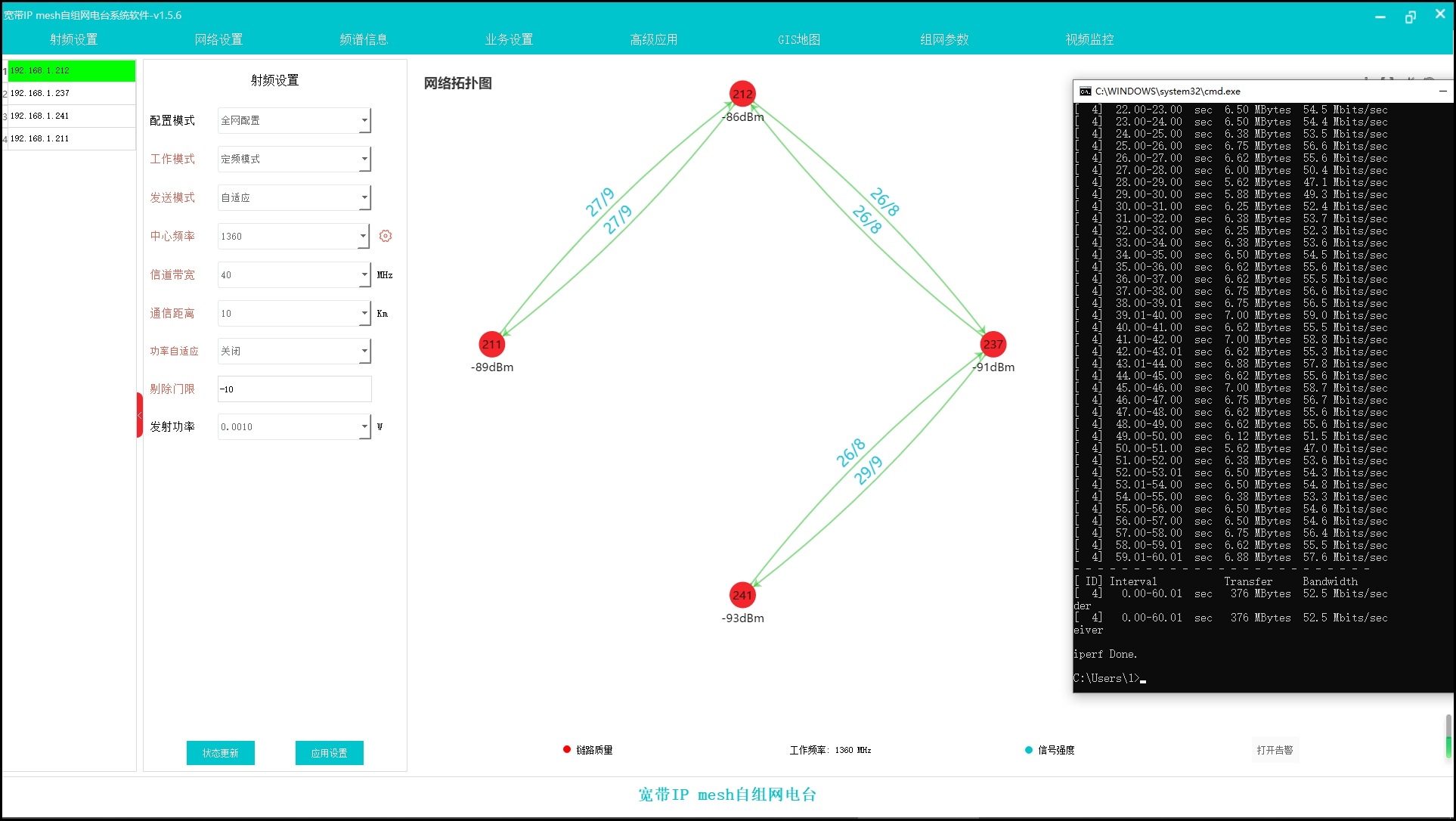Open 高级应用 tab
The height and width of the screenshot is (821, 1456).
tap(654, 39)
